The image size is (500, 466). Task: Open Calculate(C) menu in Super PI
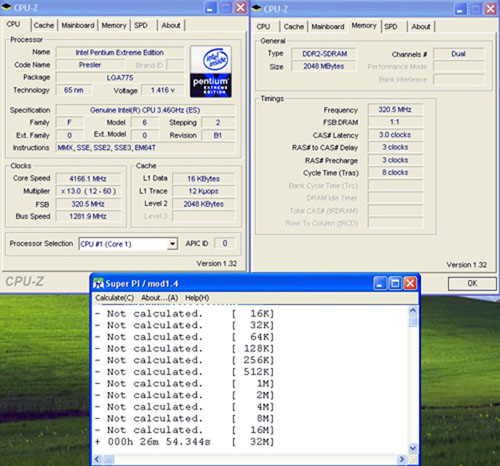(115, 298)
